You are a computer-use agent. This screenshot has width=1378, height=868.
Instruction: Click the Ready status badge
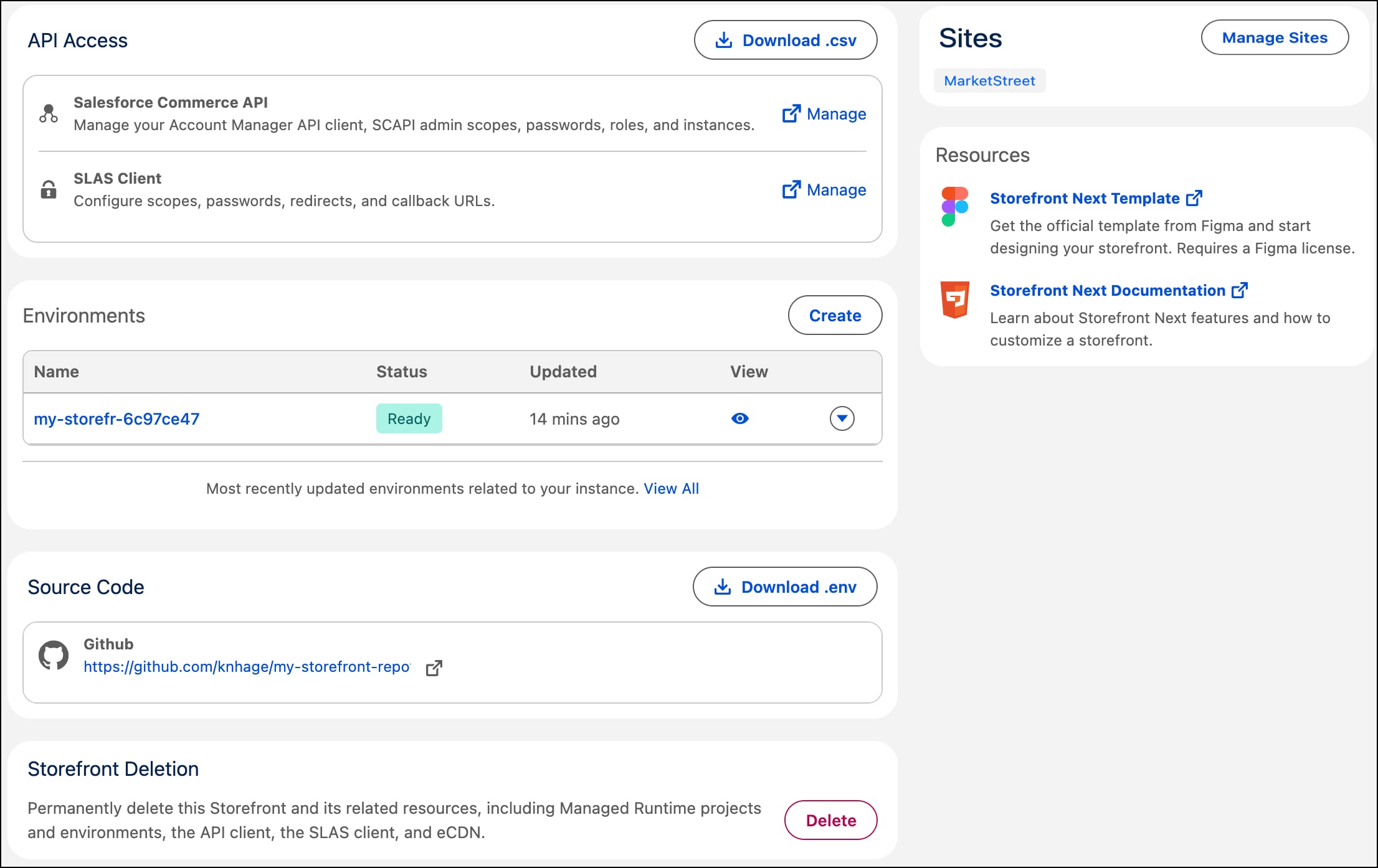click(409, 418)
